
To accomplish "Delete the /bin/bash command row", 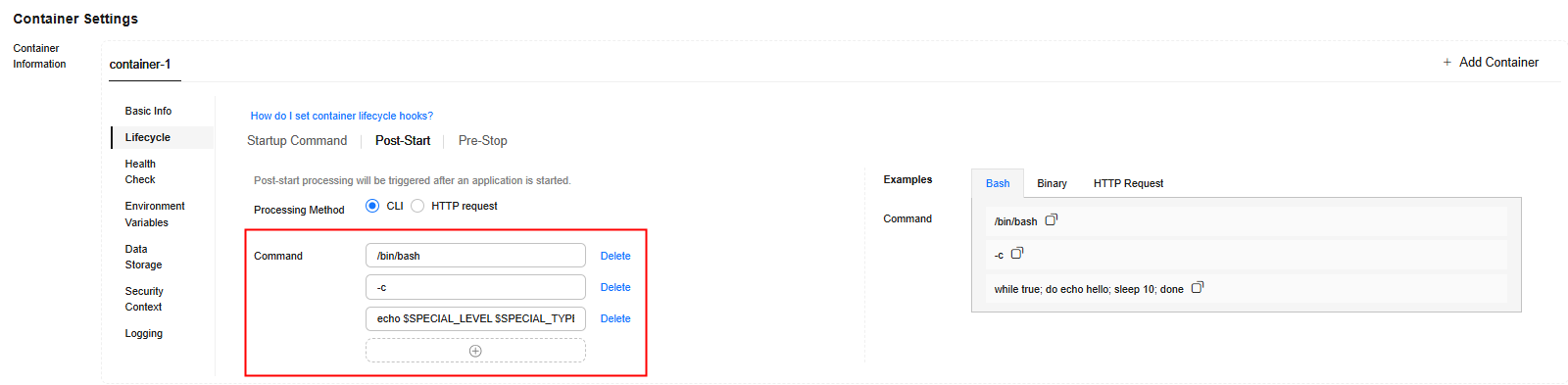I will 615,256.
